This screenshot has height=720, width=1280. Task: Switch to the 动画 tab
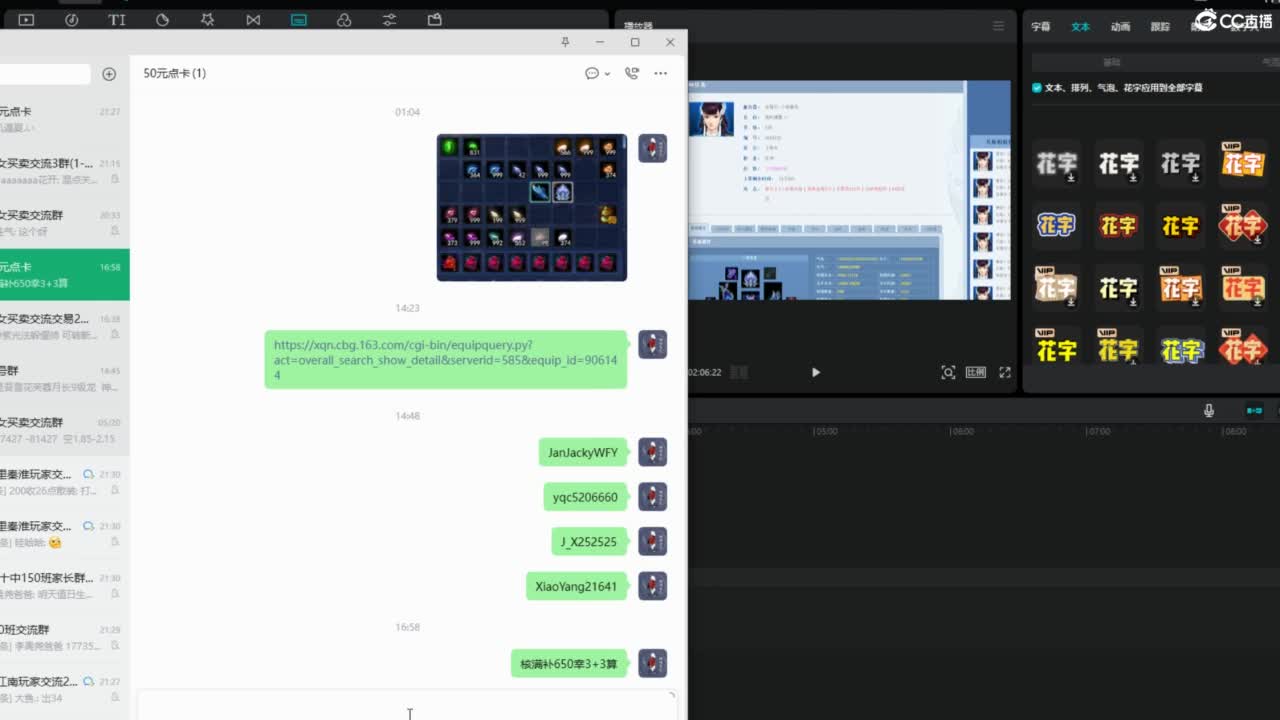click(1121, 27)
